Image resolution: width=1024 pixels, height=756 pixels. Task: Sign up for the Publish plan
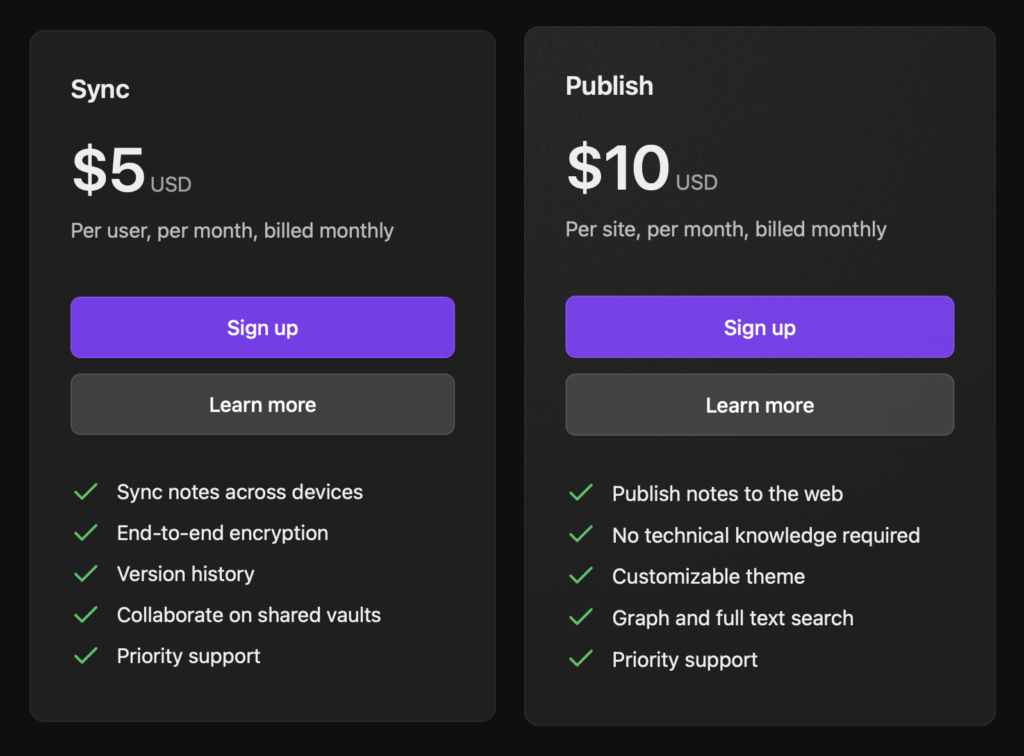759,328
